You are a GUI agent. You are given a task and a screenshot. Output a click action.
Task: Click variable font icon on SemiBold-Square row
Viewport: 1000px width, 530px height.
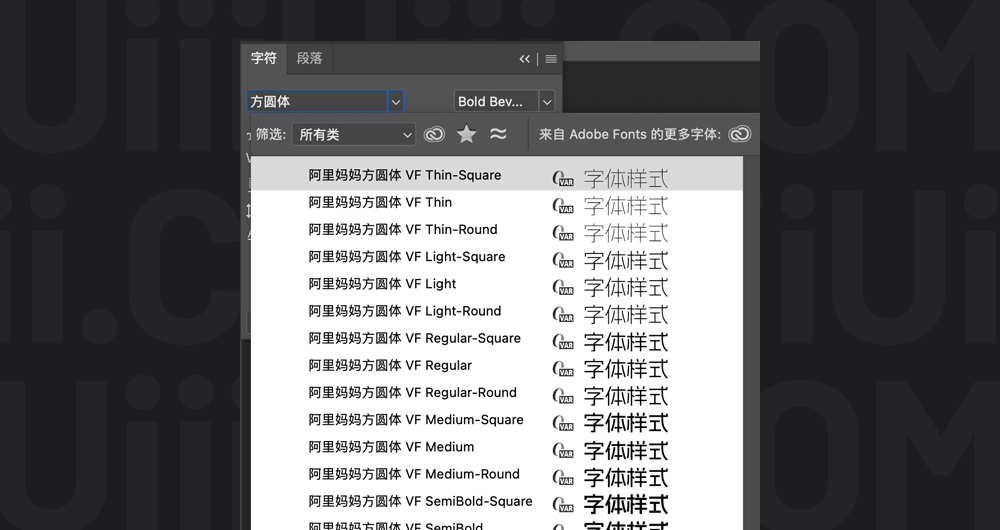pos(562,505)
